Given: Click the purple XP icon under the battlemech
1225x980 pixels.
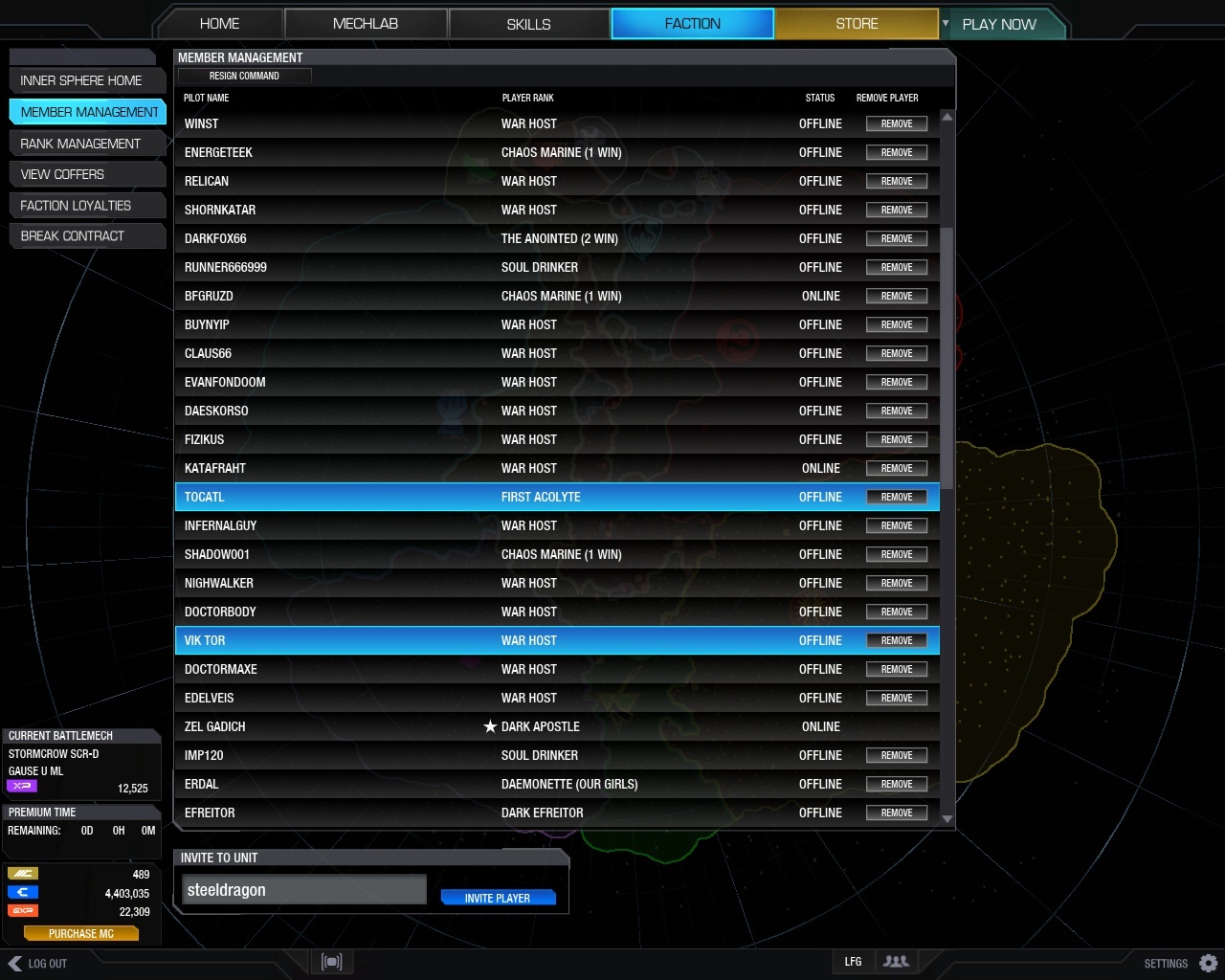Looking at the screenshot, I should [x=22, y=786].
